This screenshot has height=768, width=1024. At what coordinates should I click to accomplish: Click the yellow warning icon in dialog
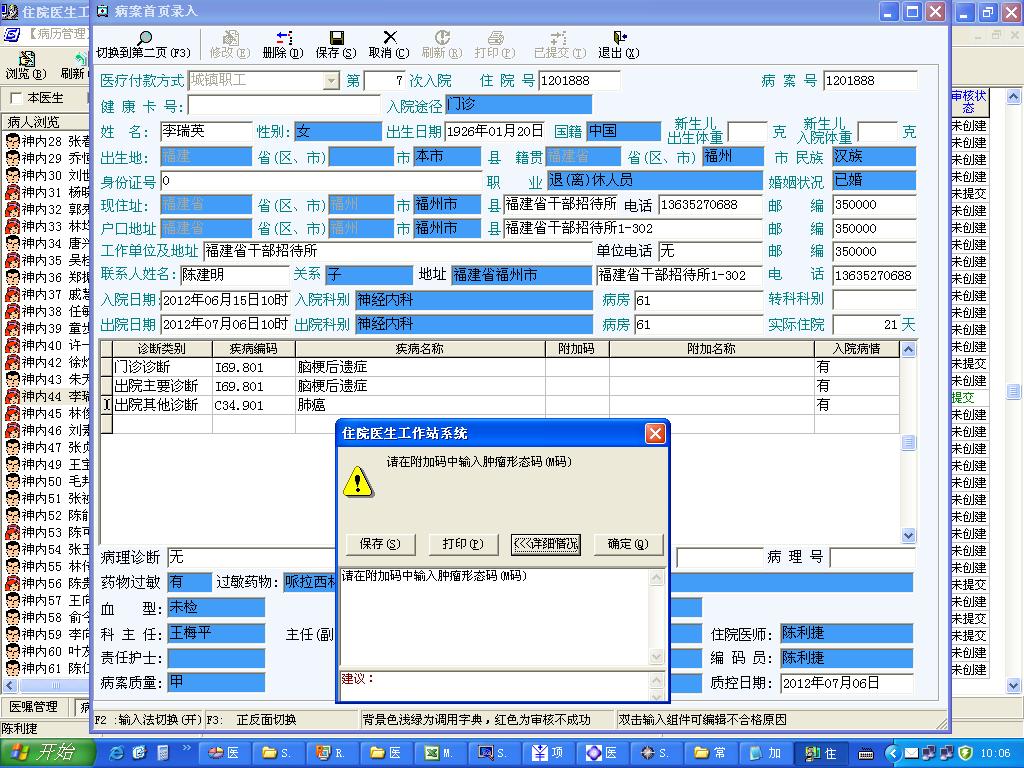[358, 483]
